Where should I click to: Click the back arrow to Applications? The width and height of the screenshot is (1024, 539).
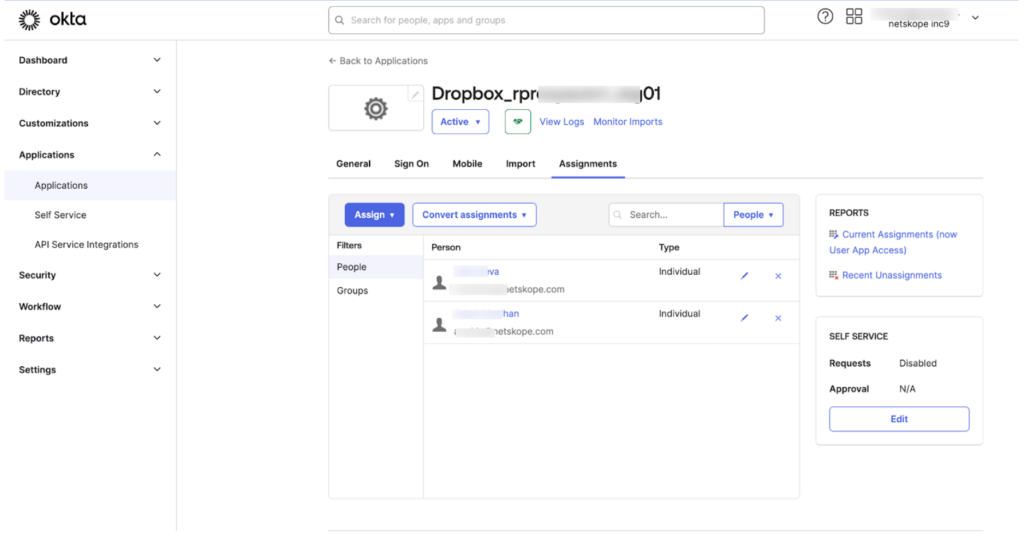click(332, 61)
